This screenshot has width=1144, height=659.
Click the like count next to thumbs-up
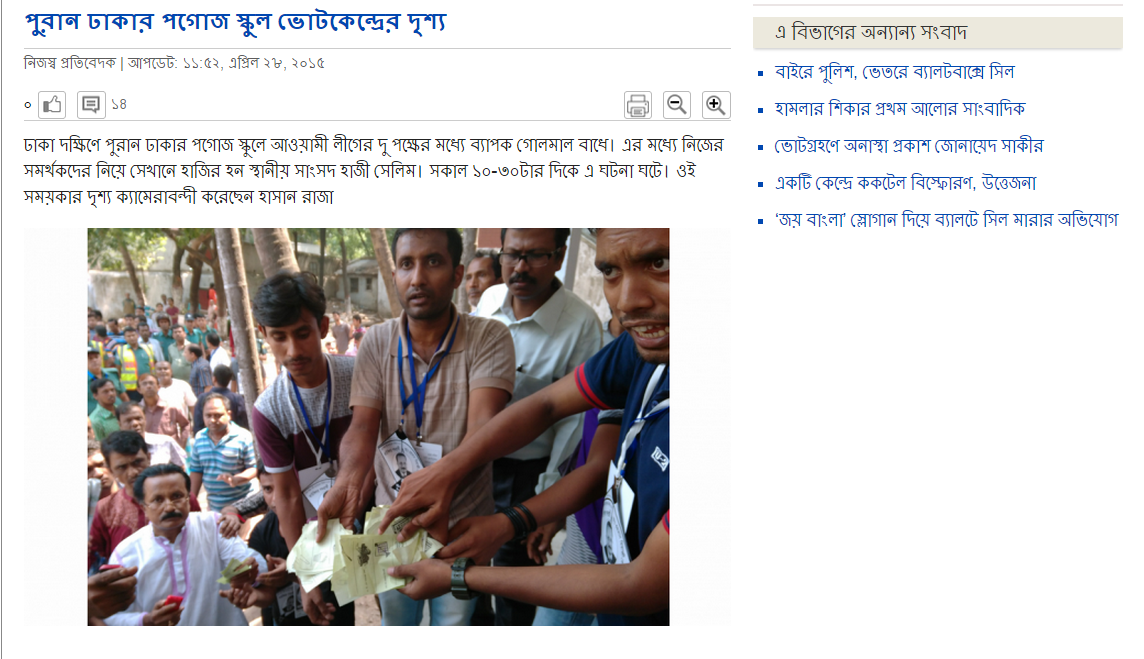[x=28, y=105]
